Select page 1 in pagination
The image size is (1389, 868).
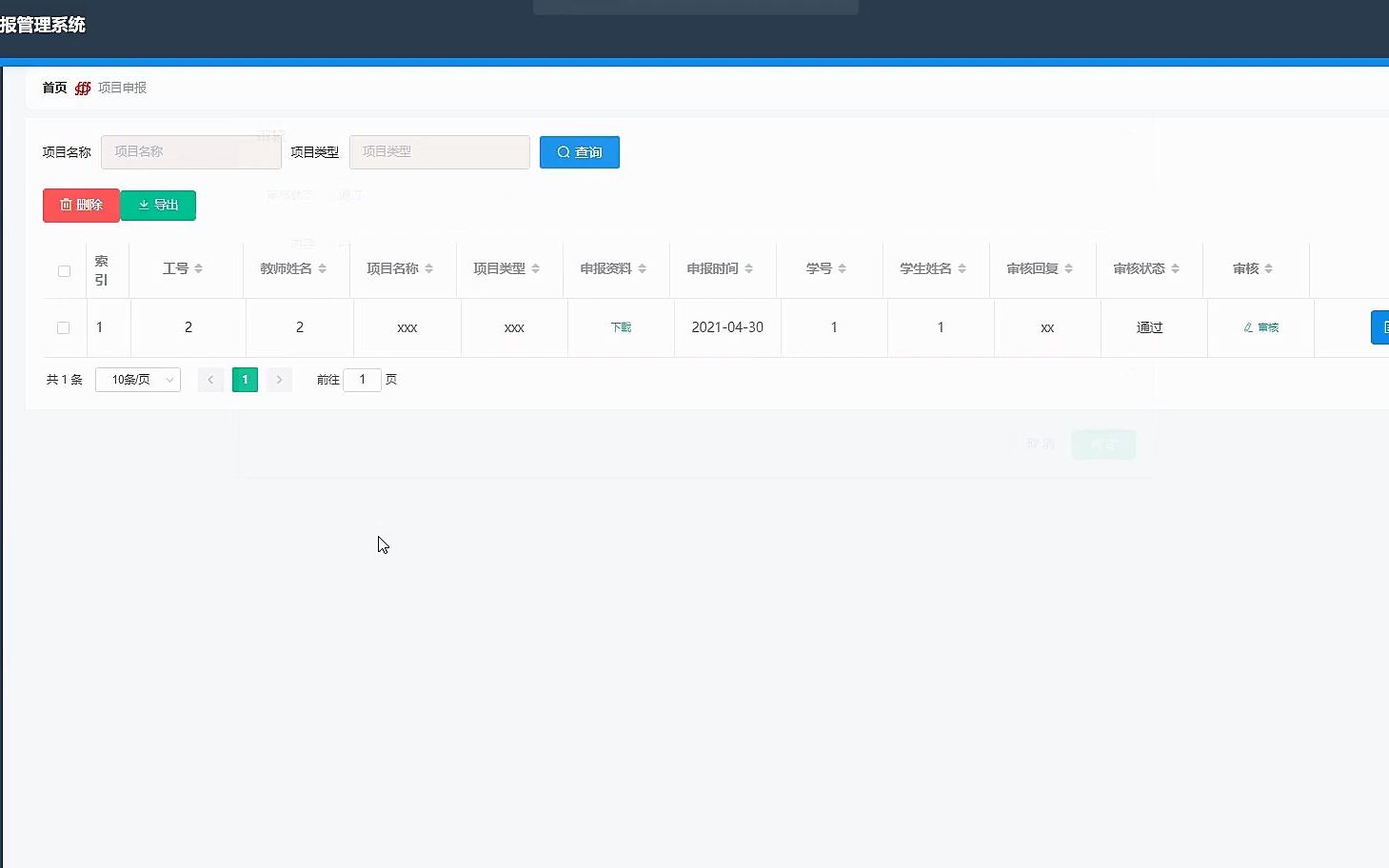pyautogui.click(x=245, y=380)
